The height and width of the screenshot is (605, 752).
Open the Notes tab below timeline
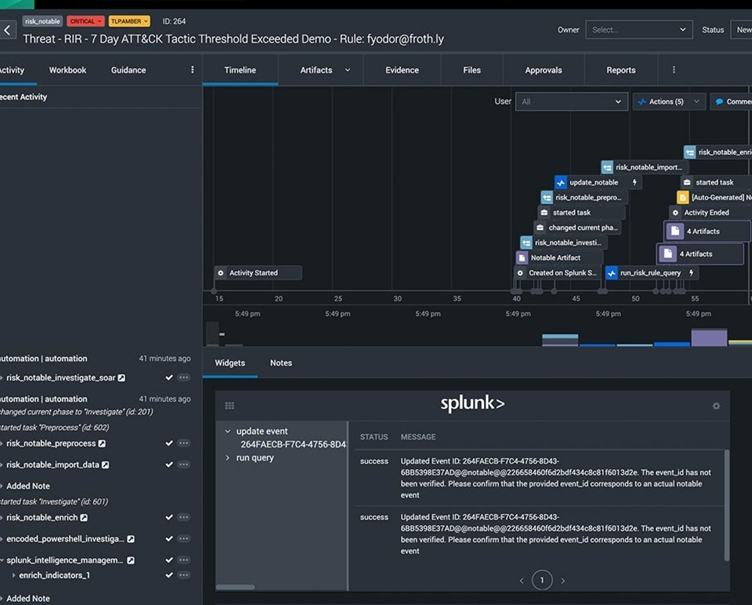point(281,363)
